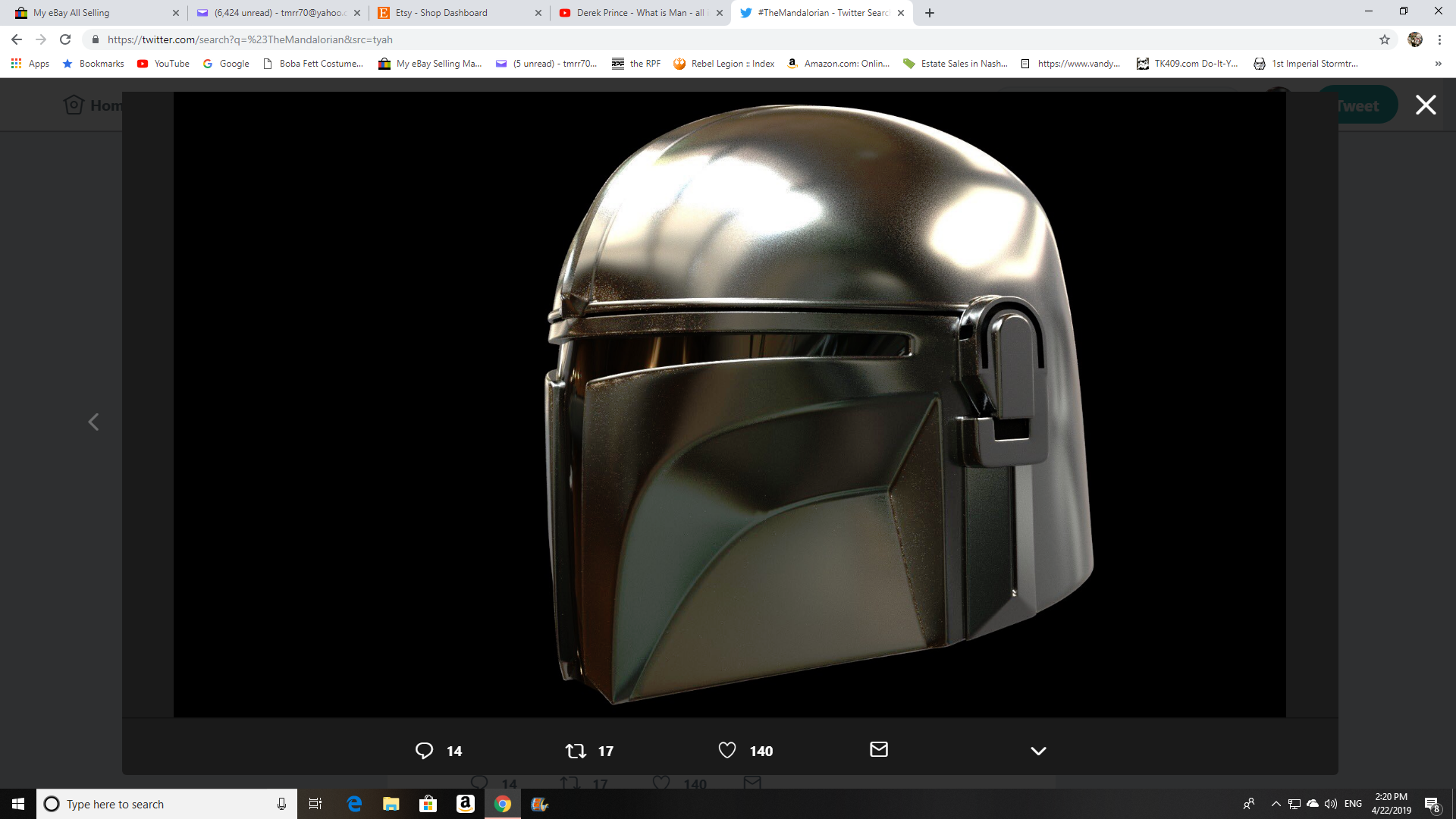Switch to the Yahoo mail tab
The image size is (1456, 819).
point(279,13)
